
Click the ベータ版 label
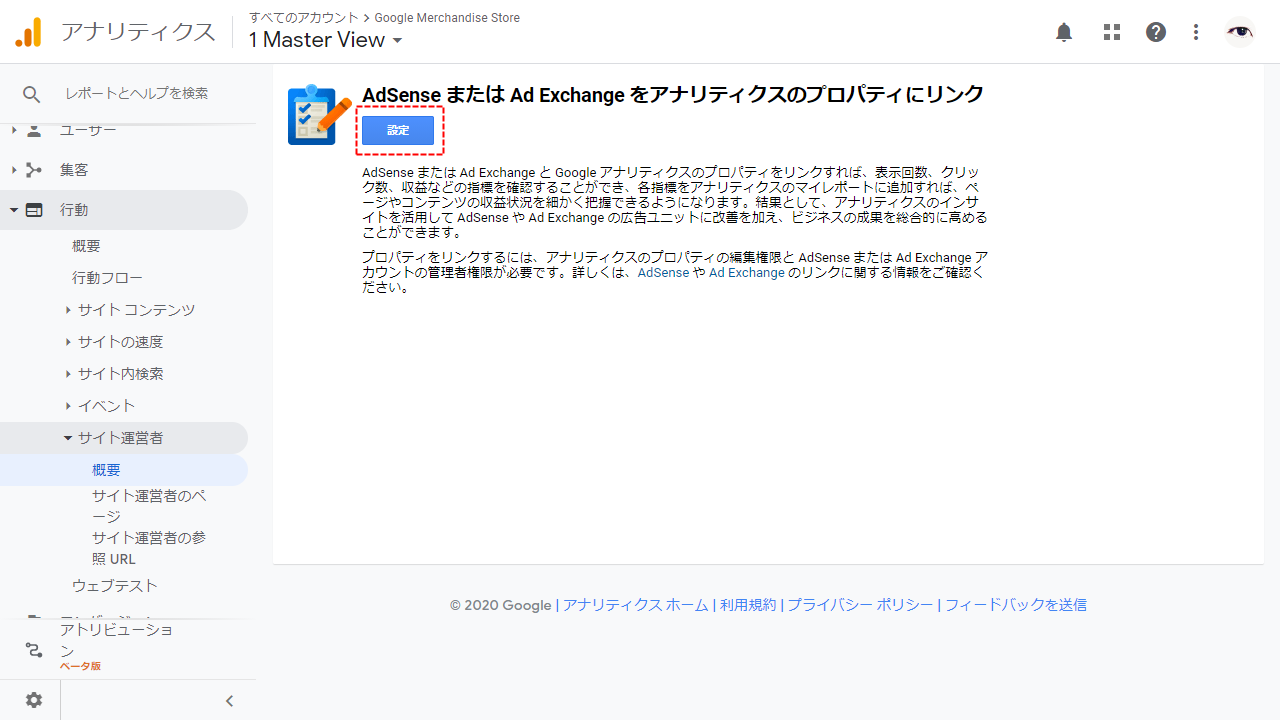(x=80, y=666)
